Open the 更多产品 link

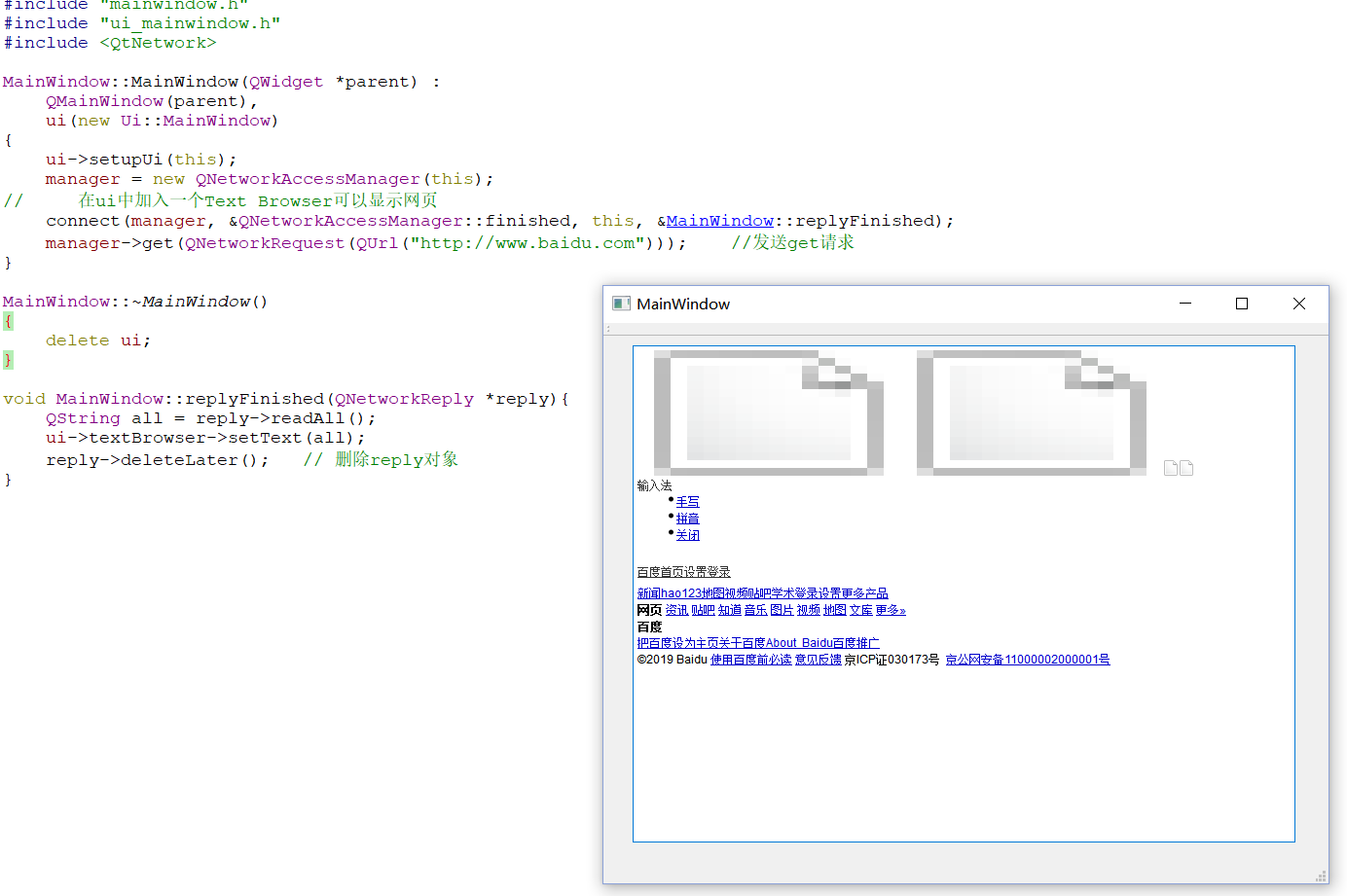point(865,593)
